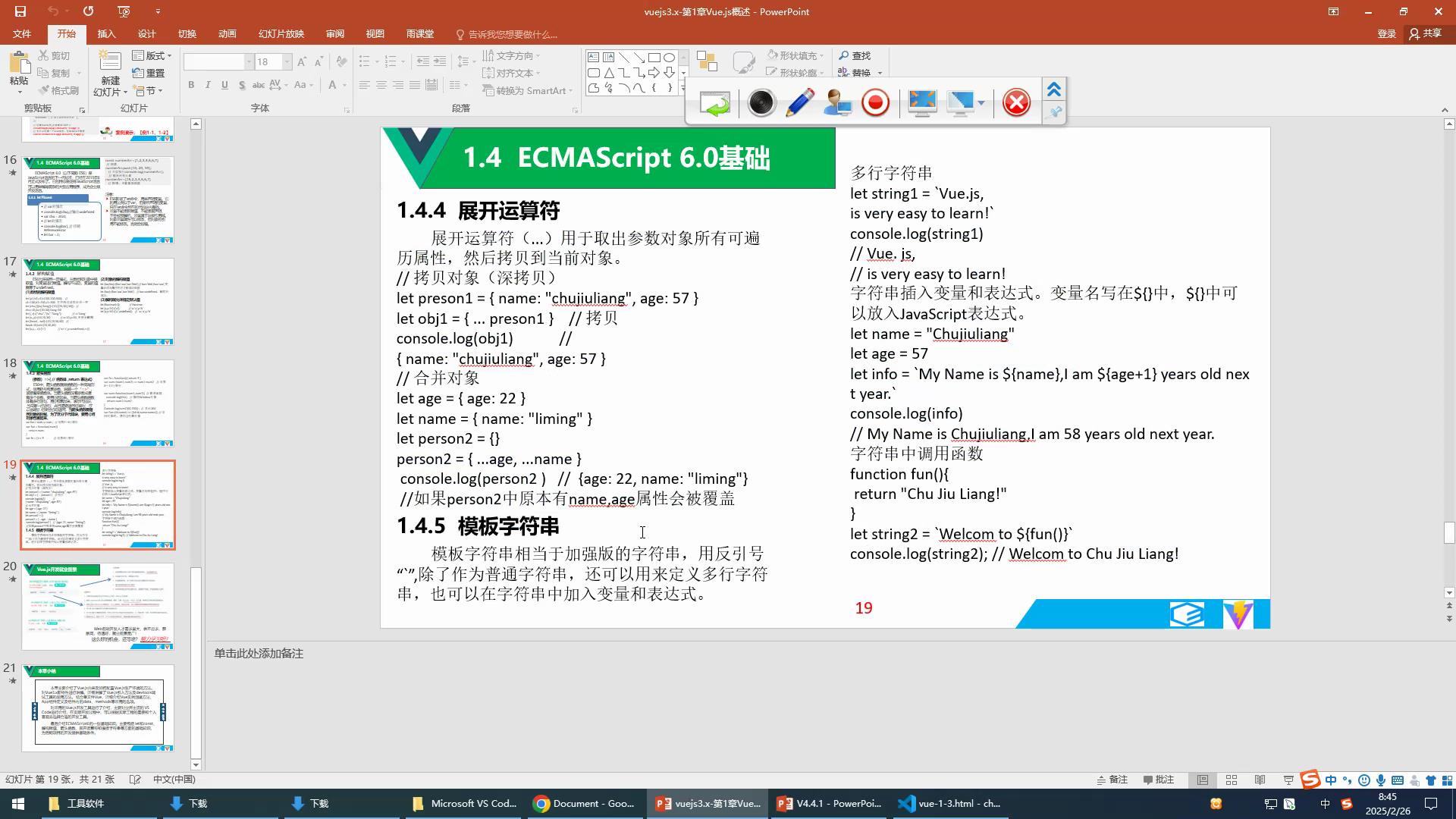Click the camera lens icon in floating toolbar

(761, 102)
